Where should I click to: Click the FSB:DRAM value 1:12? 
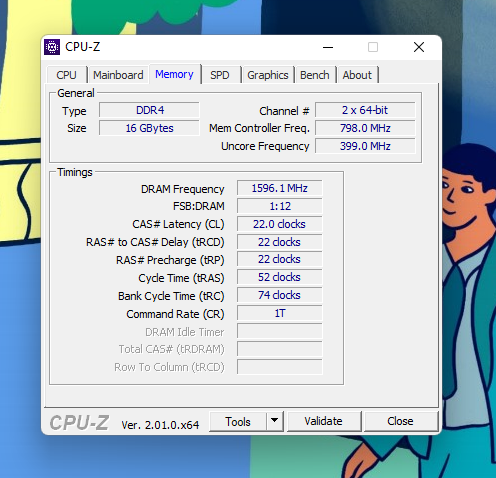(280, 206)
